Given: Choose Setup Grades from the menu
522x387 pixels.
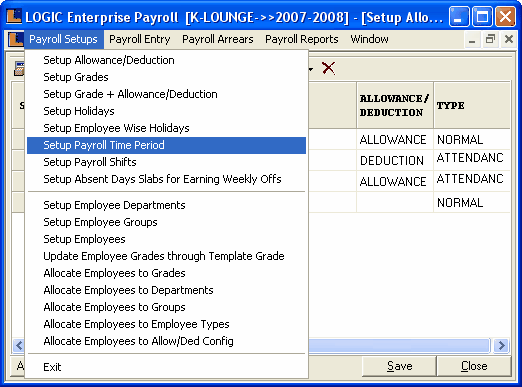Looking at the screenshot, I should (166, 77).
